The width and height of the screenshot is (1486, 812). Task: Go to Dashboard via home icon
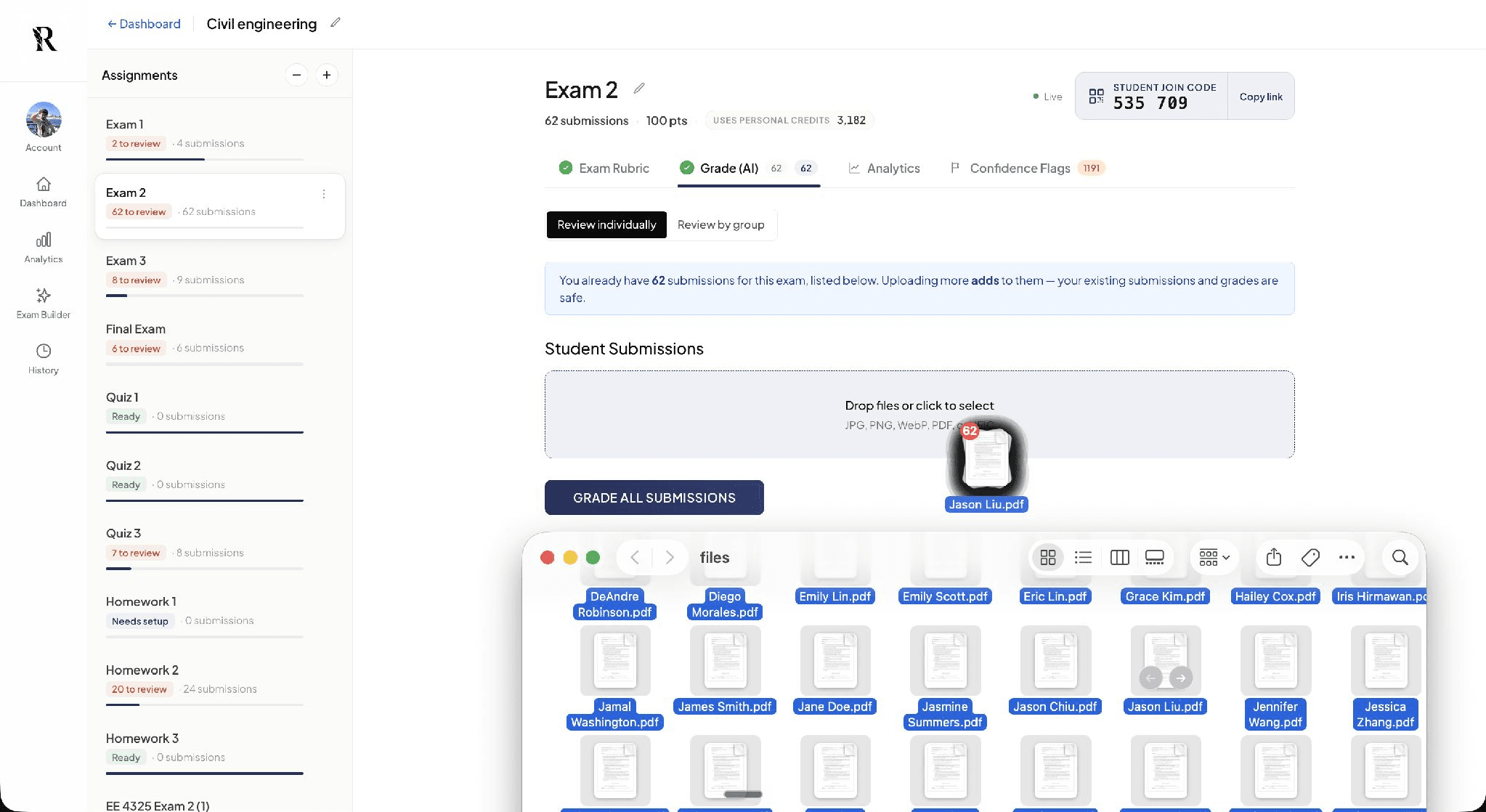(x=44, y=184)
